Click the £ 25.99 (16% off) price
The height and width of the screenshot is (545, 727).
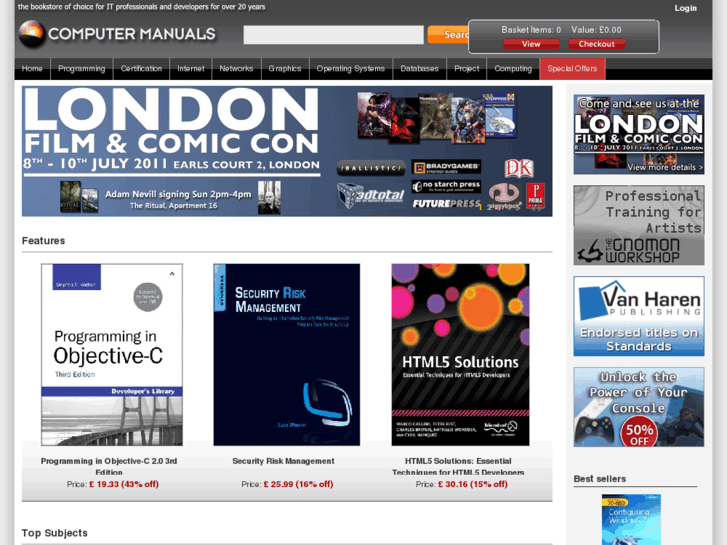tap(299, 484)
